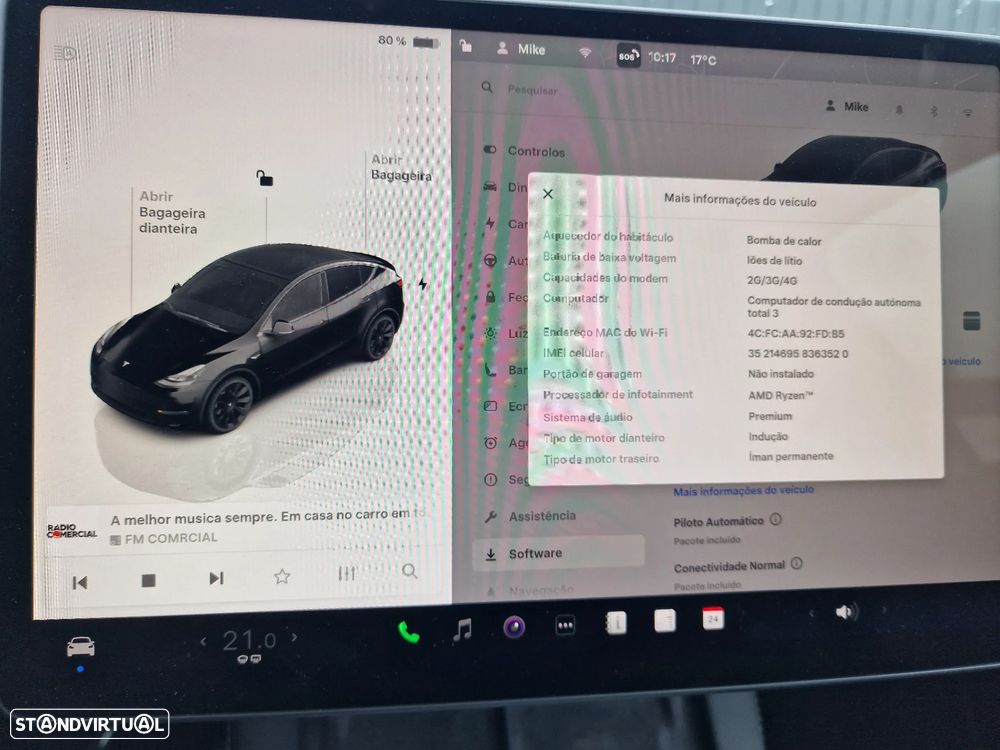Tap the 17°C outside temperature
1000x750 pixels.
pos(703,60)
